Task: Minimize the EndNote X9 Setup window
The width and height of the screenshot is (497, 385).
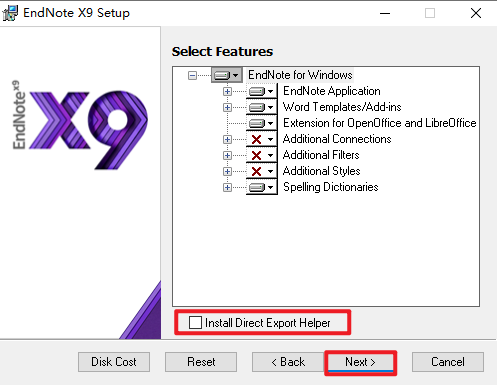Action: coord(385,13)
